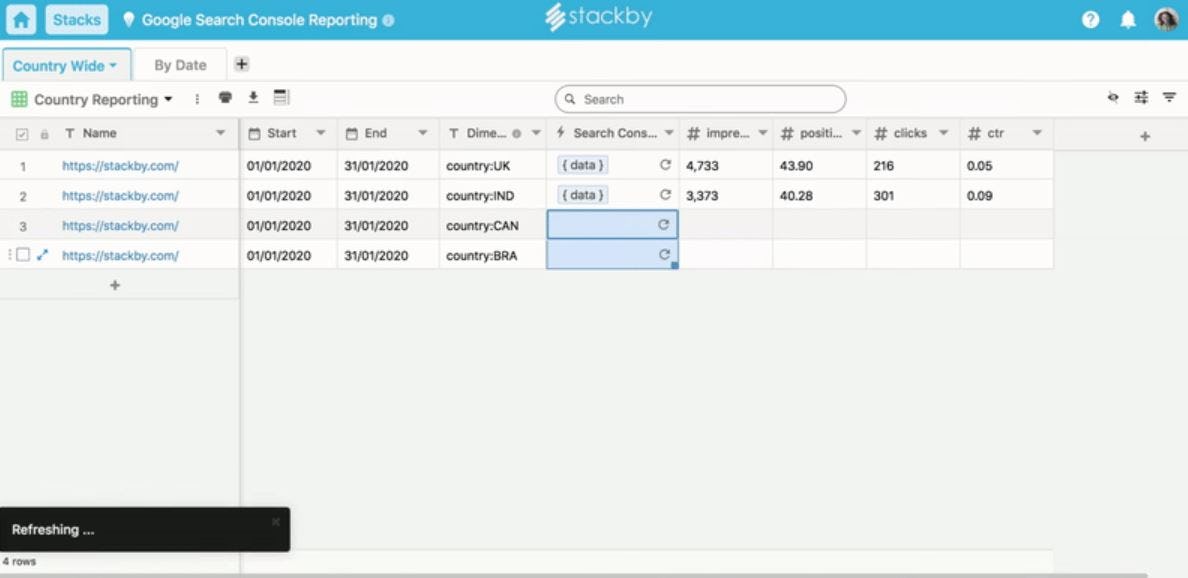Viewport: 1188px width, 578px height.
Task: Open the stackby.com link in row 1
Action: [117, 164]
